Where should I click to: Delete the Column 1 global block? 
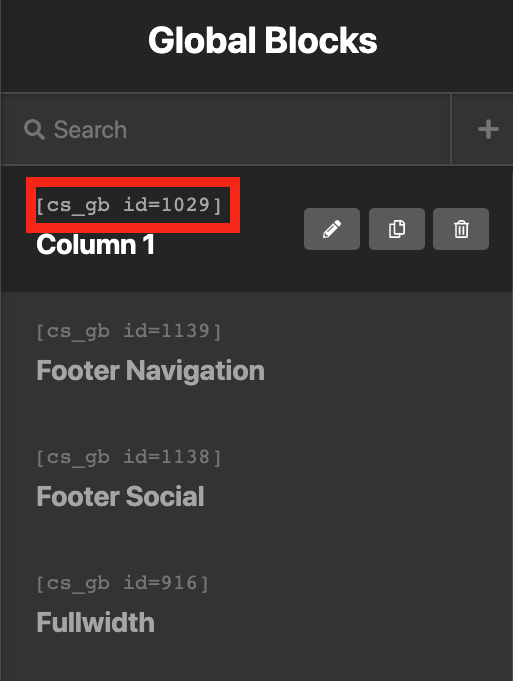click(461, 229)
